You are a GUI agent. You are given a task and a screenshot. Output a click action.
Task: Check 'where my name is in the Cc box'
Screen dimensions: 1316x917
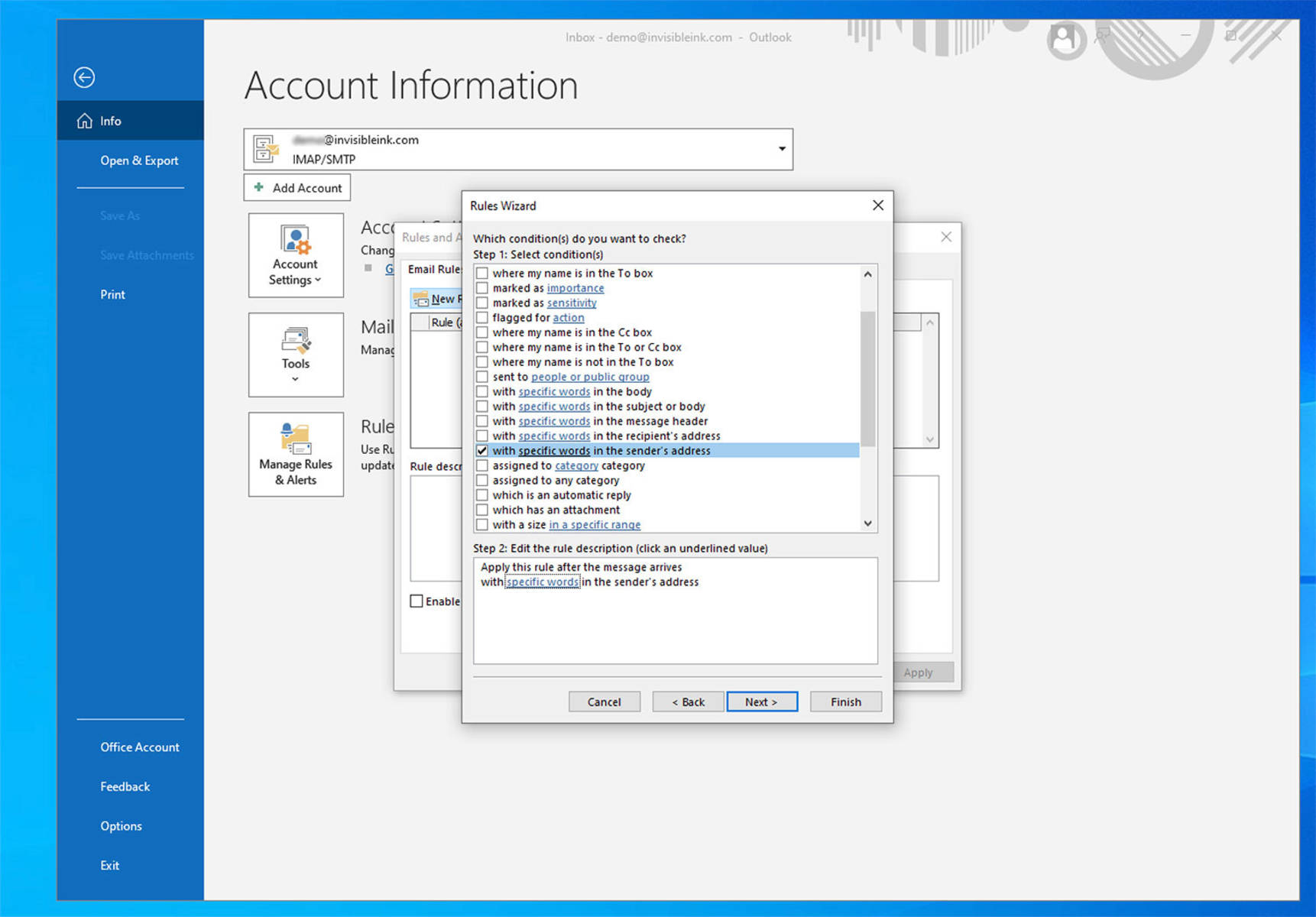[482, 332]
